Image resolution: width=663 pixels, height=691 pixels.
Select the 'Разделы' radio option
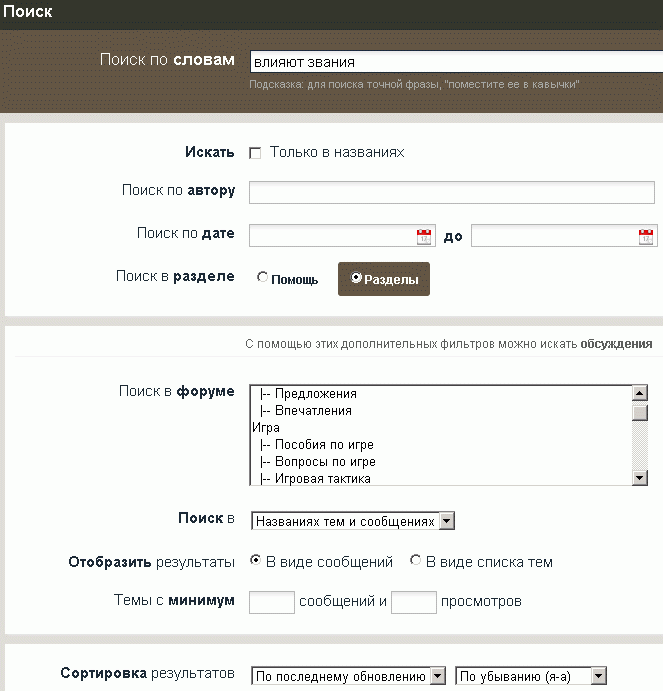point(356,277)
